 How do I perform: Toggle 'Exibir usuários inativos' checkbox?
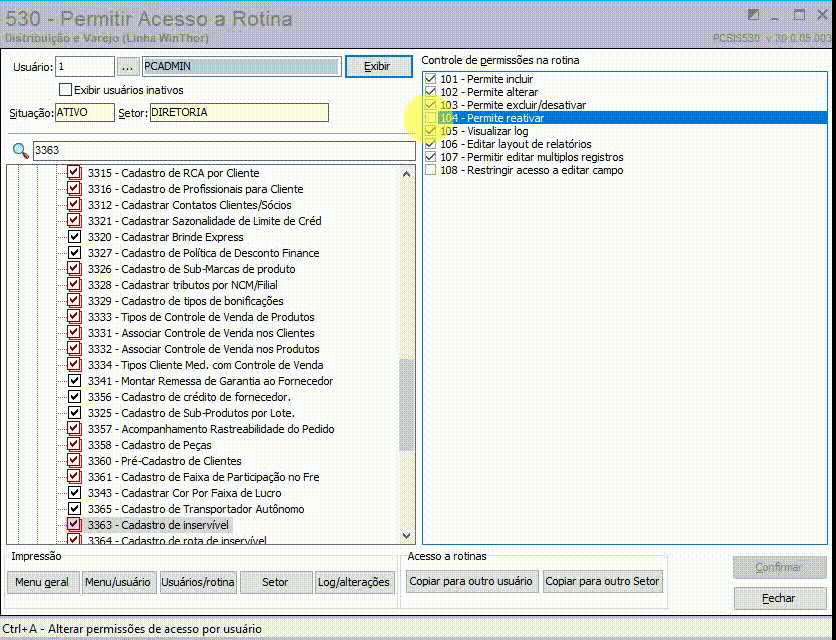[x=66, y=90]
